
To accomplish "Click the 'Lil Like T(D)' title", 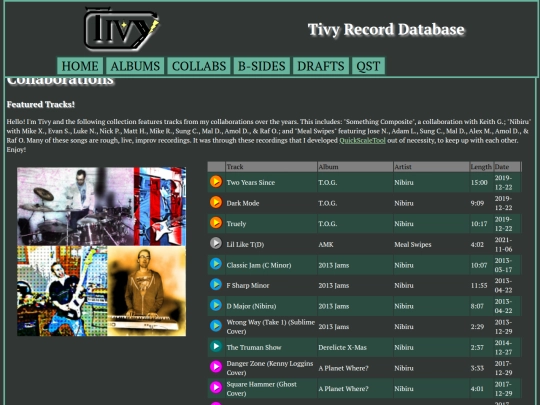I will [x=245, y=245].
